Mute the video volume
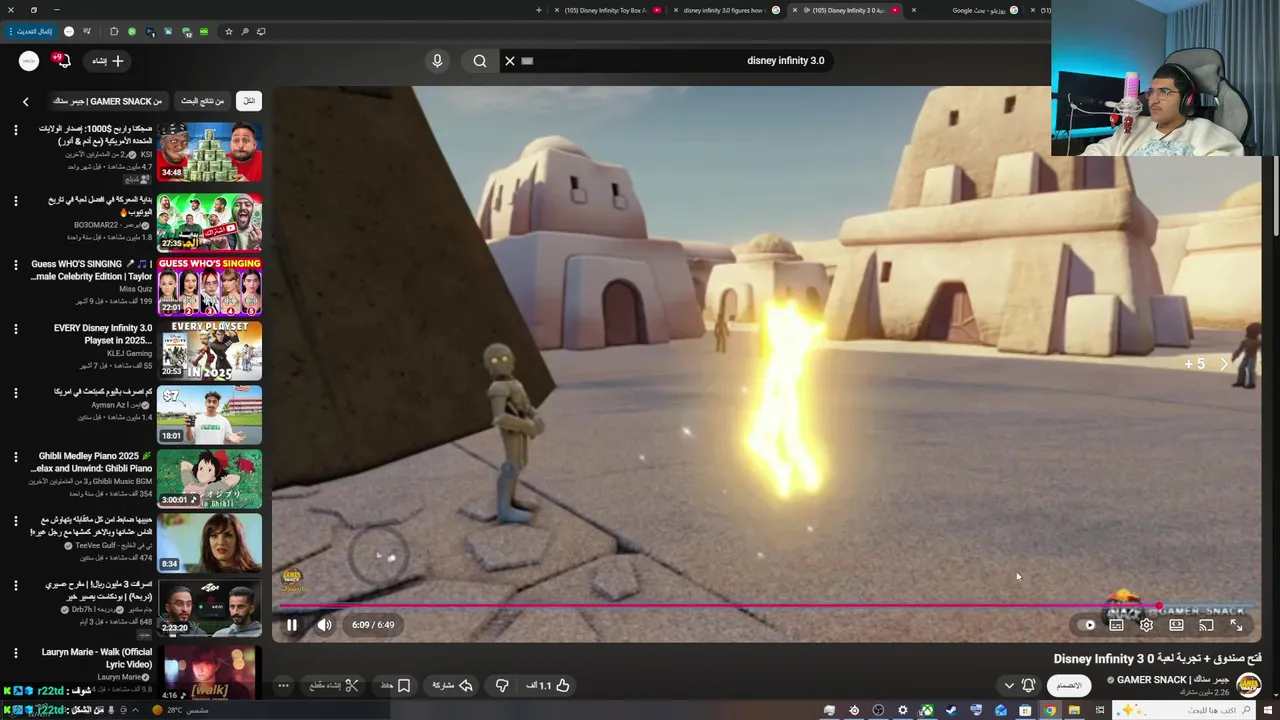Image resolution: width=1280 pixels, height=720 pixels. point(324,625)
